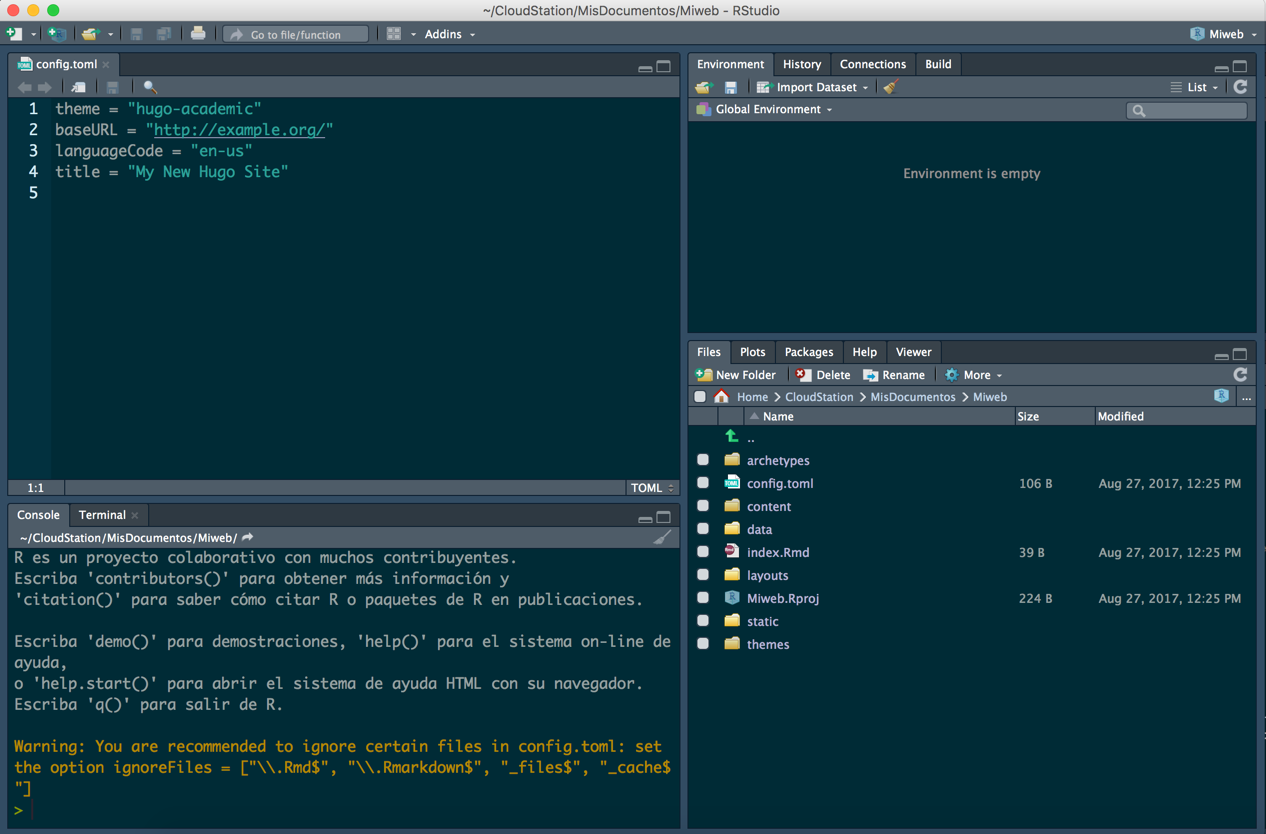Switch to the Connections tab
Screen dimensions: 1266x834
point(873,64)
